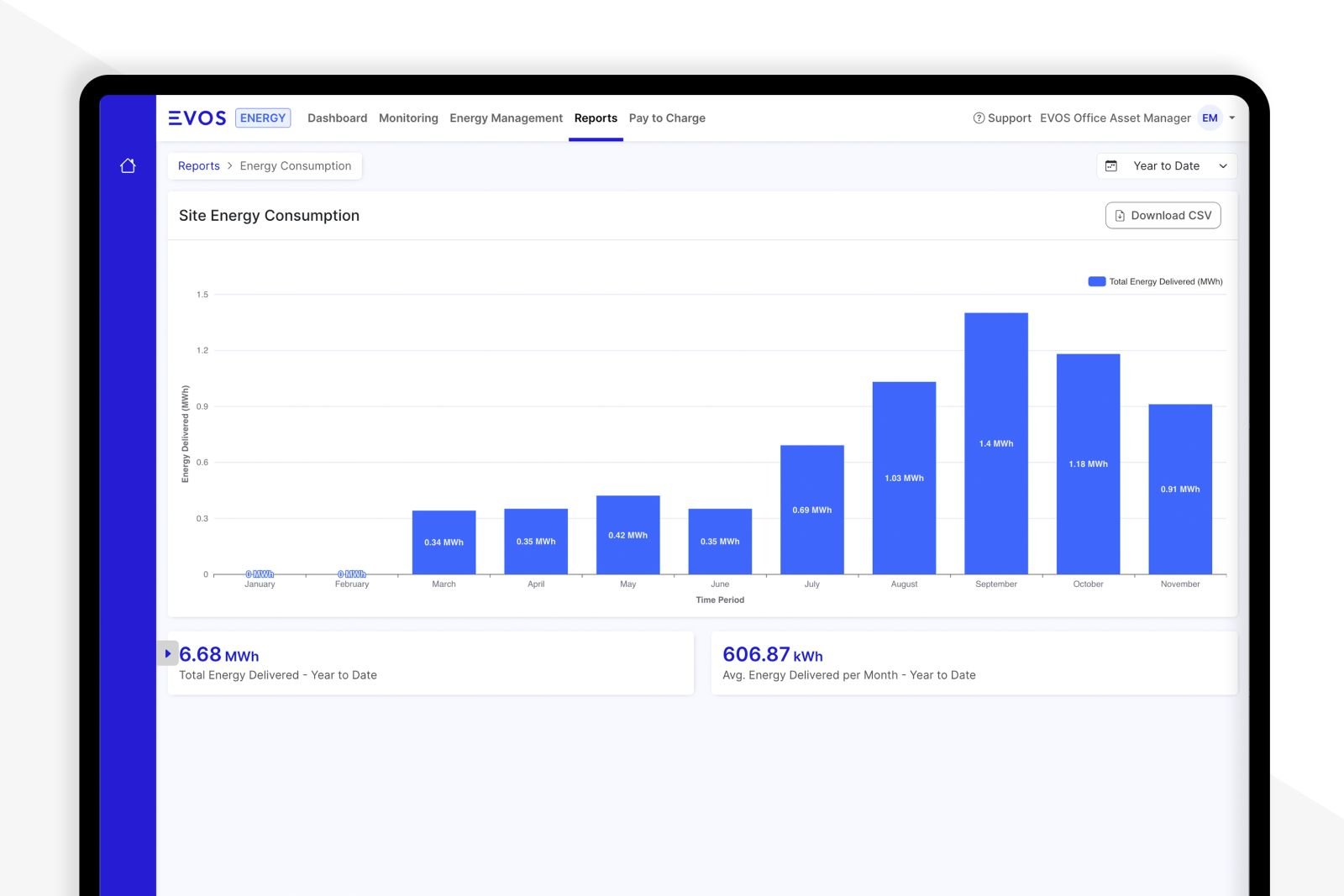The height and width of the screenshot is (896, 1344).
Task: Click the EVOS logo
Action: coord(197,118)
